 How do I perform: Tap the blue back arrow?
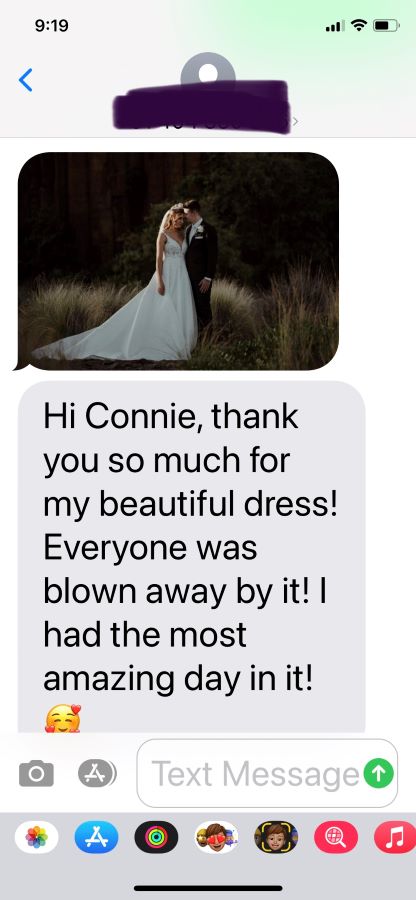coord(26,80)
